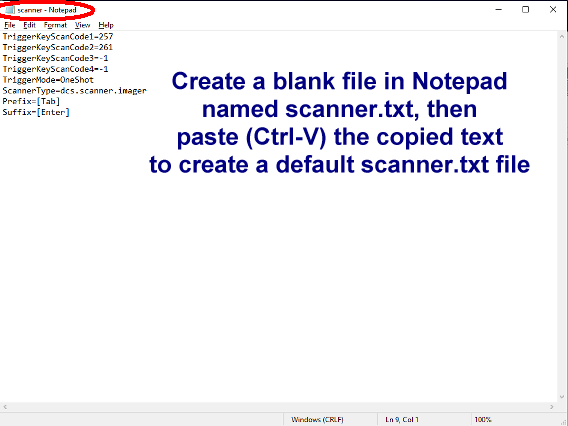The height and width of the screenshot is (426, 568).
Task: Maximize the Notepad window
Action: [525, 9]
